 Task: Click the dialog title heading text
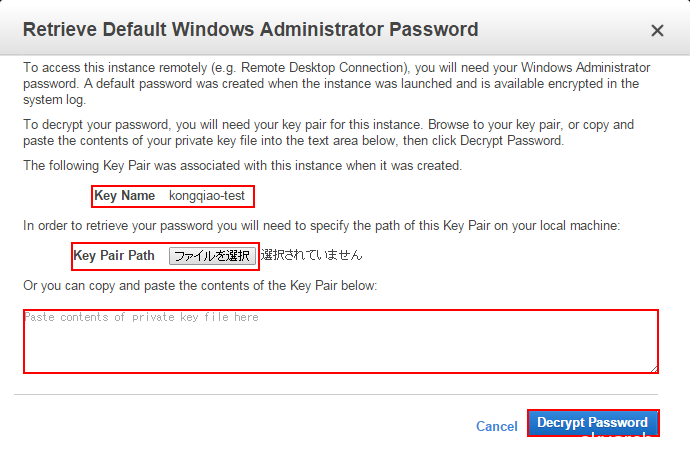[250, 30]
